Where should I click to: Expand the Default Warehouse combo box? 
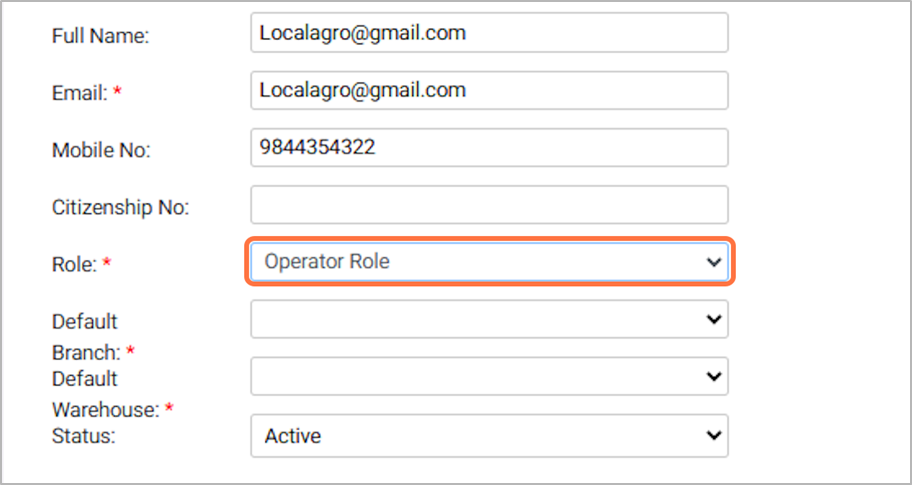point(480,377)
